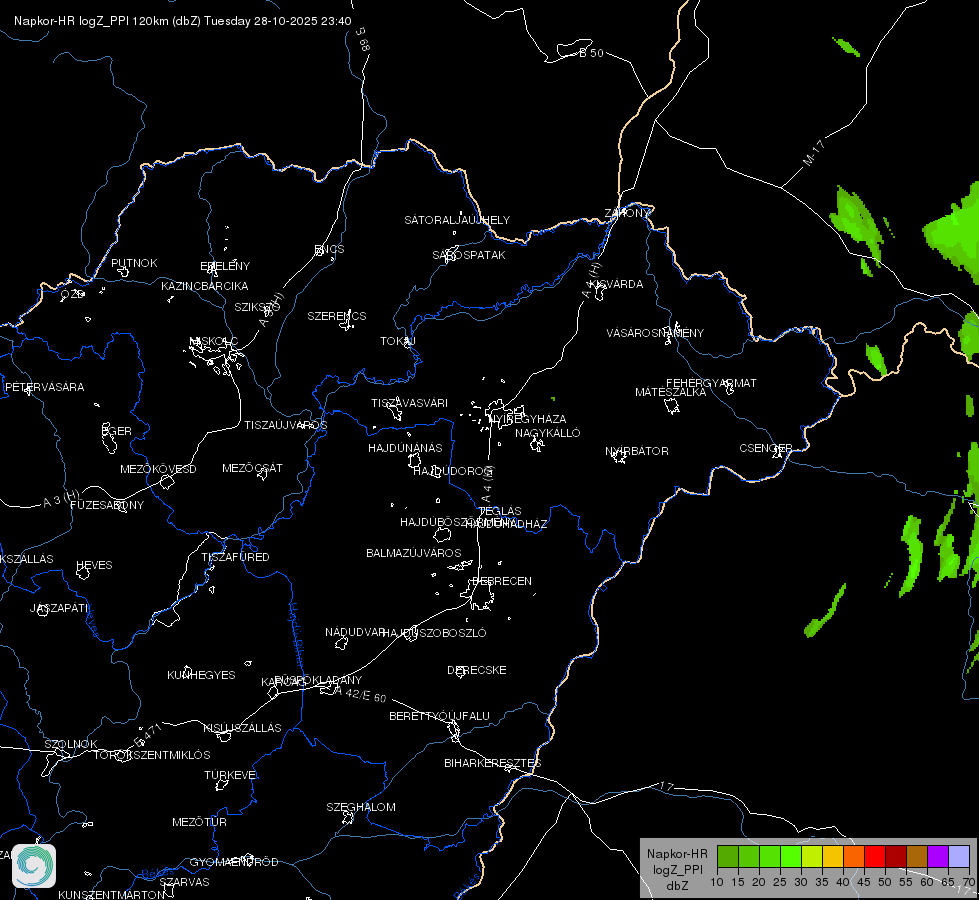Click the KISVÁRDA city label
This screenshot has height=900, width=979.
point(616,284)
